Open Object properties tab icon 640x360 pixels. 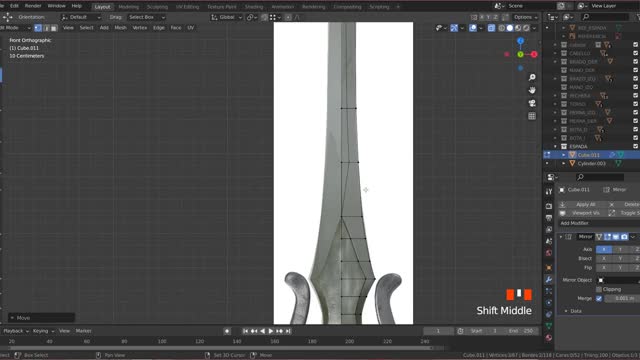[549, 268]
